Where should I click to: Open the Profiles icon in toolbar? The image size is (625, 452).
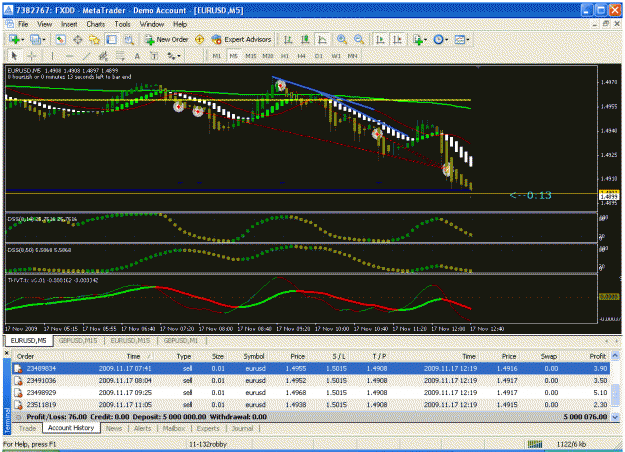(35, 39)
